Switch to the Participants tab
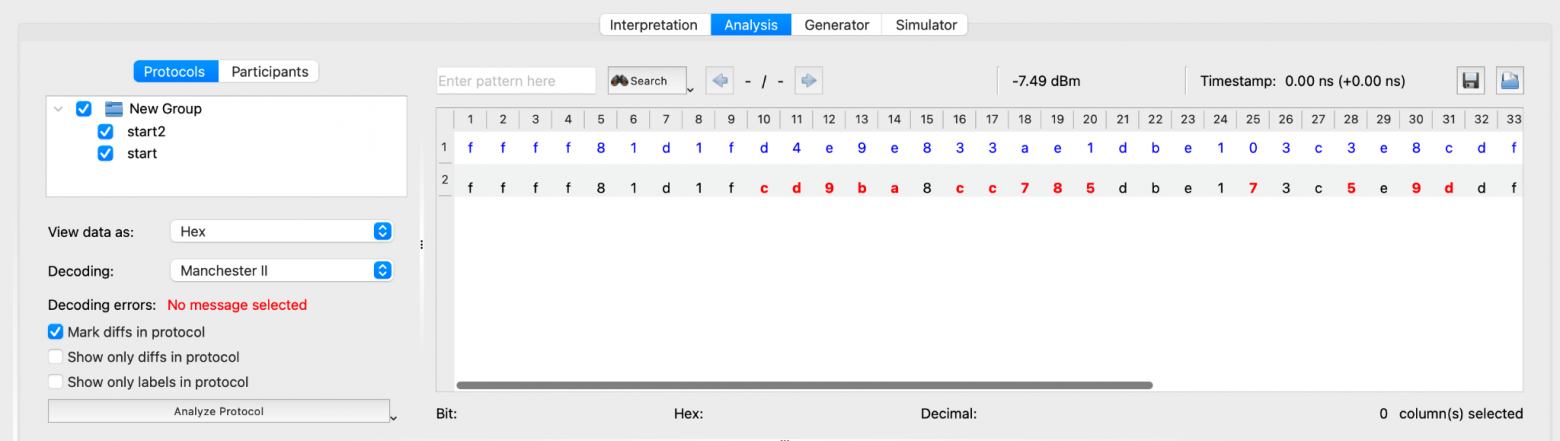Image resolution: width=1560 pixels, height=441 pixels. coord(268,72)
